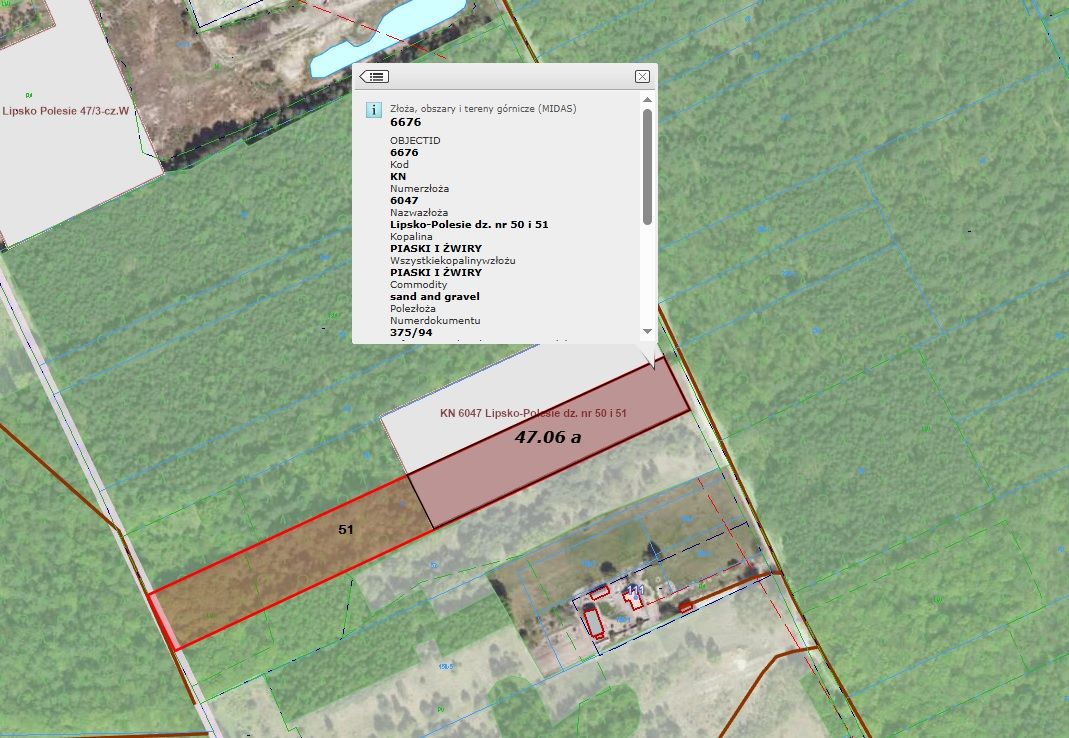Click the Polezłoża field label
The image size is (1069, 738).
[412, 308]
